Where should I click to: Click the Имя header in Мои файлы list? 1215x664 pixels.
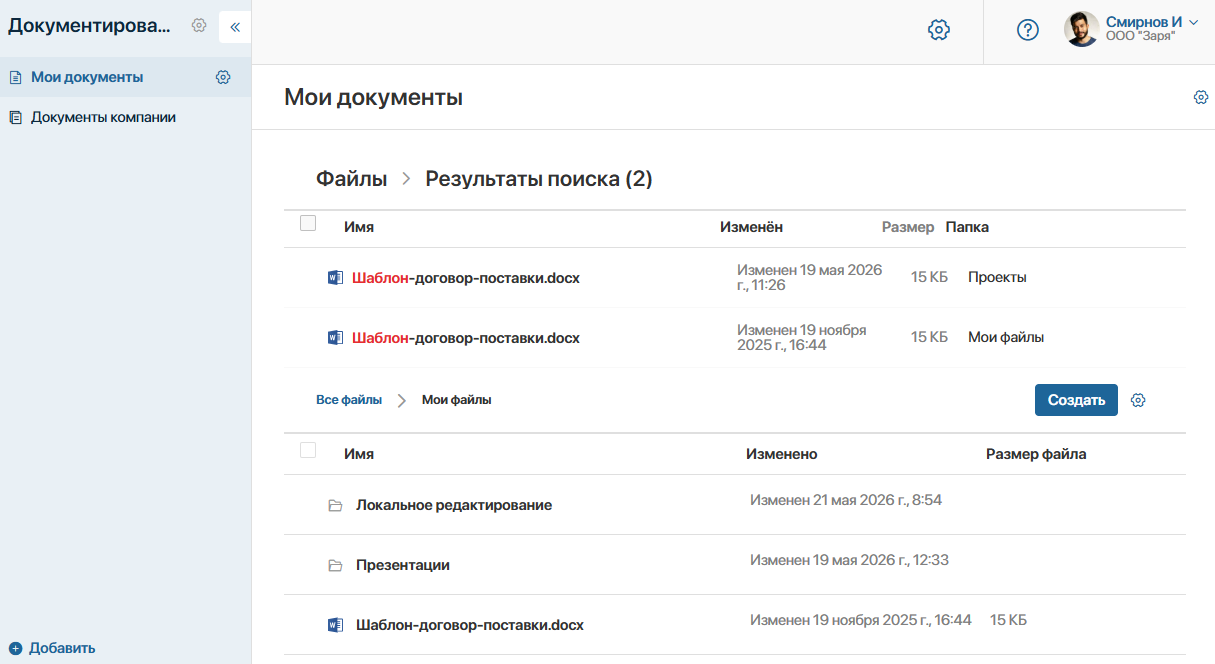[359, 454]
